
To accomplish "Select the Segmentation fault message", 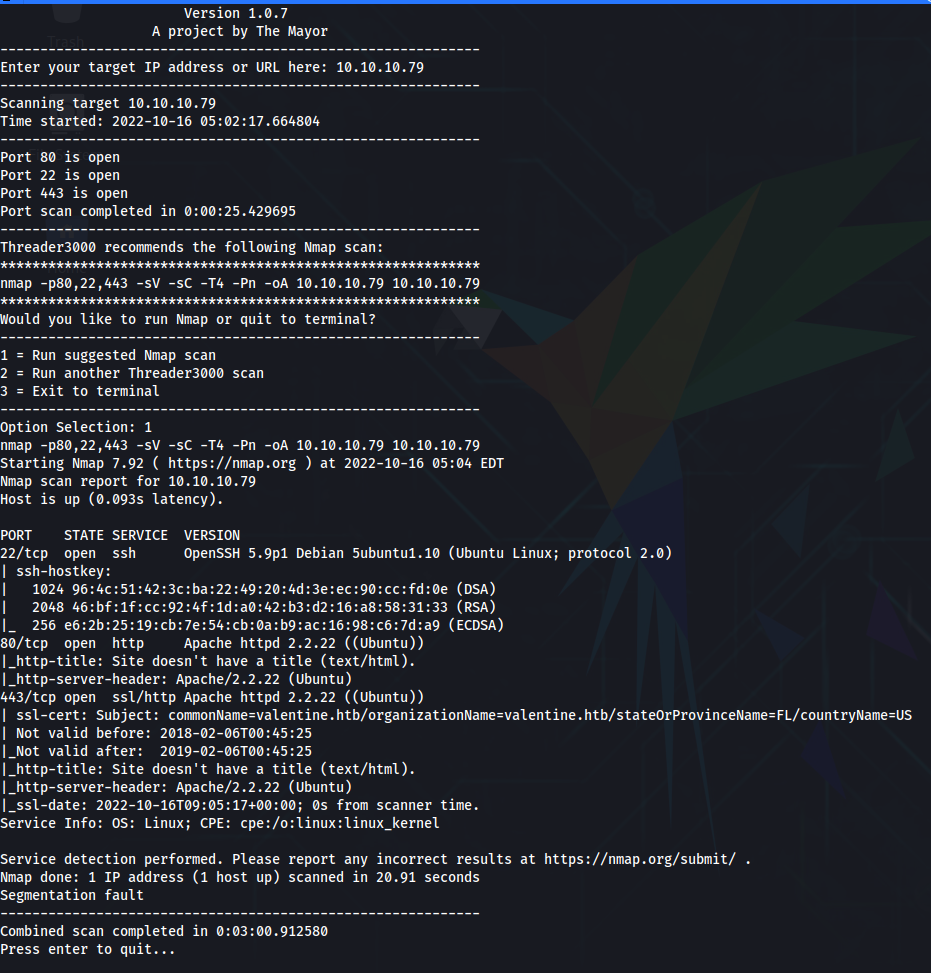I will coord(70,895).
